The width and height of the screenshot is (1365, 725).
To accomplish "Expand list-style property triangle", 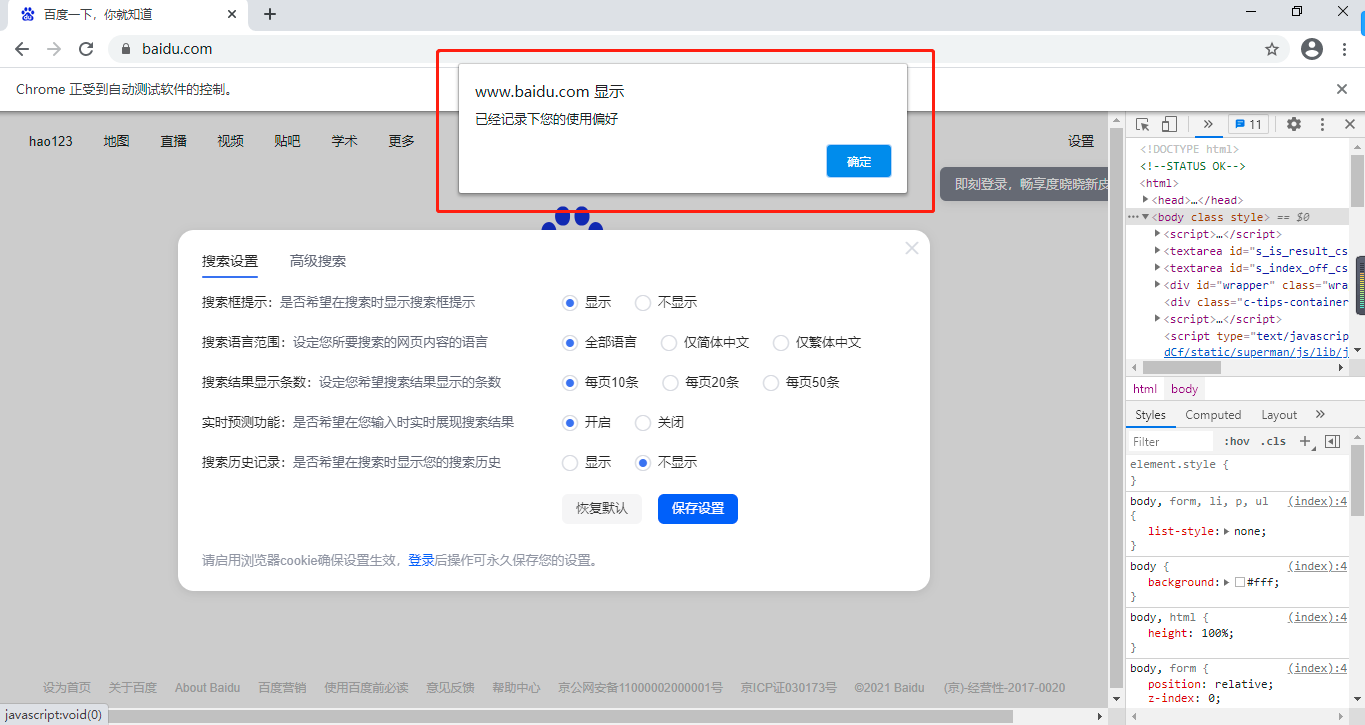I will click(1227, 531).
